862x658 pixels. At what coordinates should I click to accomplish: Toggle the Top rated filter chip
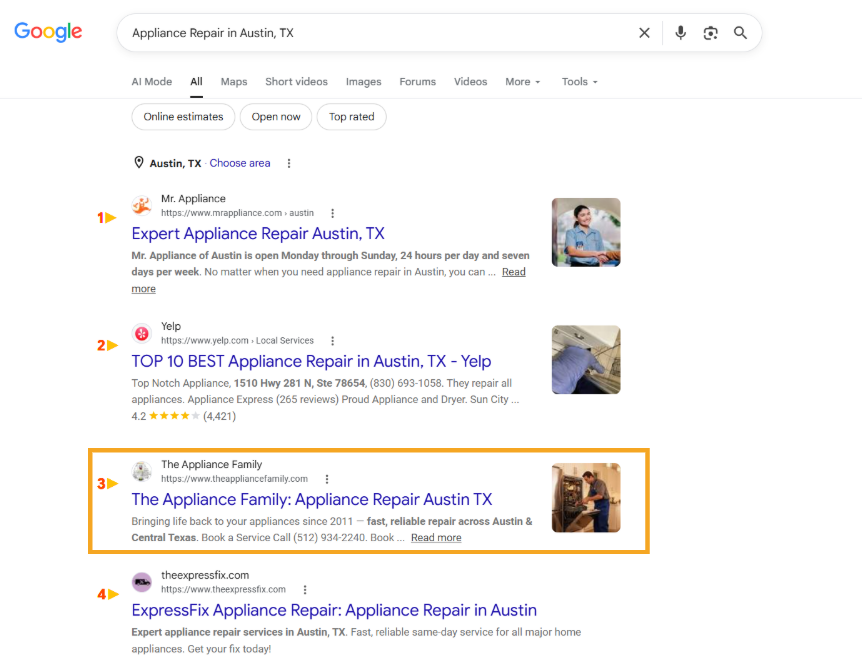point(351,117)
